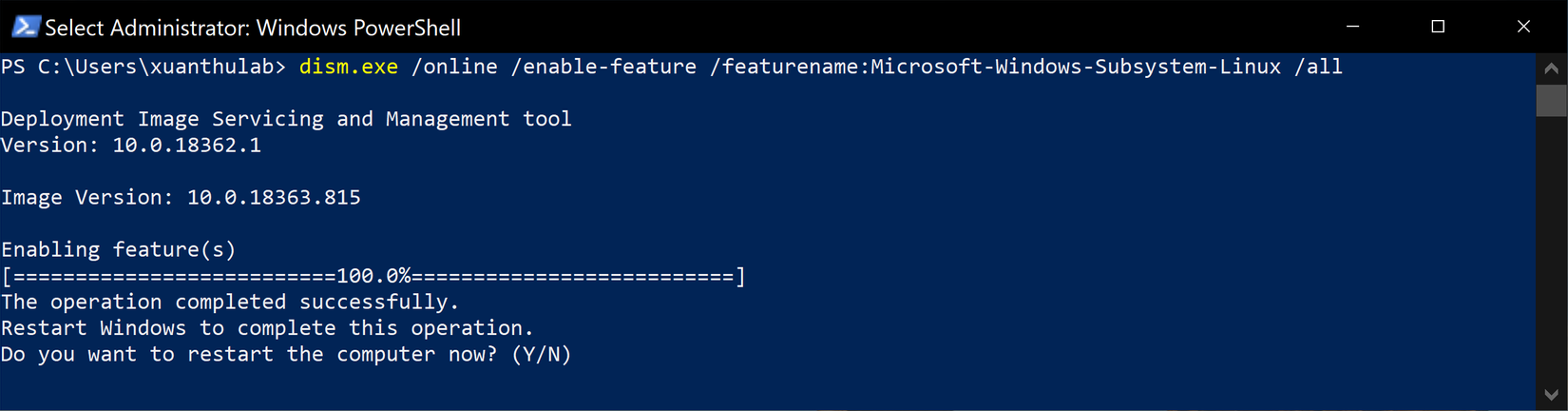Click the Restart Windows message line

267,328
